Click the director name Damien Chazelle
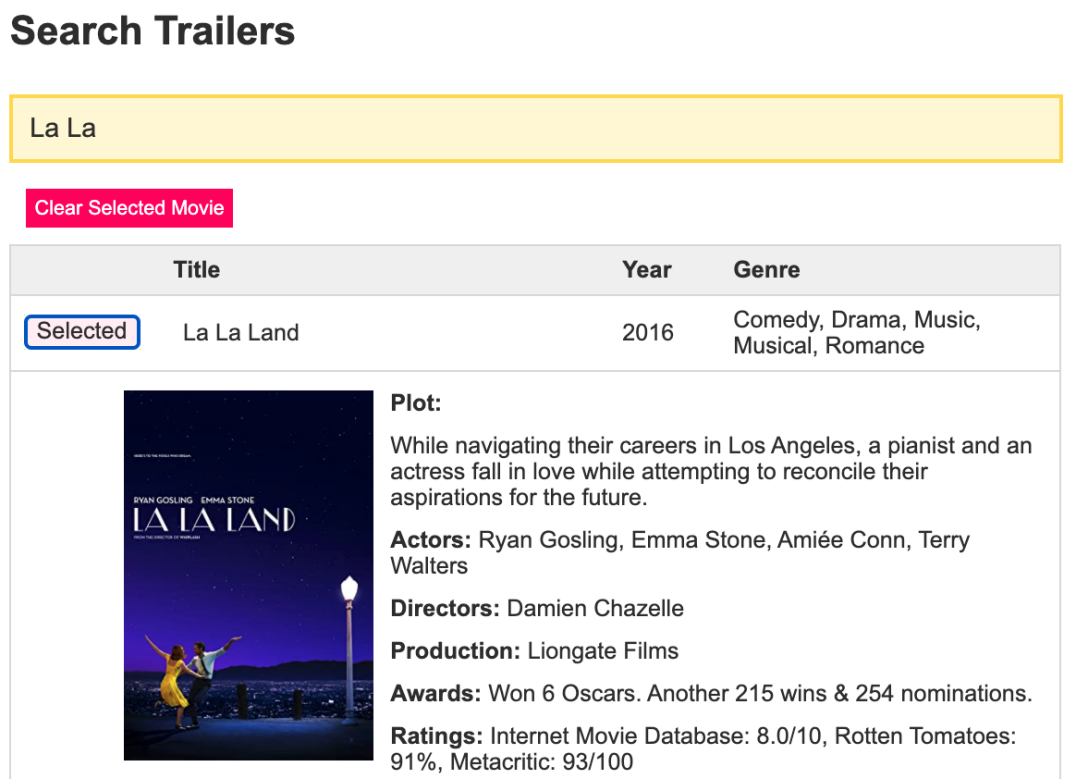 [595, 608]
